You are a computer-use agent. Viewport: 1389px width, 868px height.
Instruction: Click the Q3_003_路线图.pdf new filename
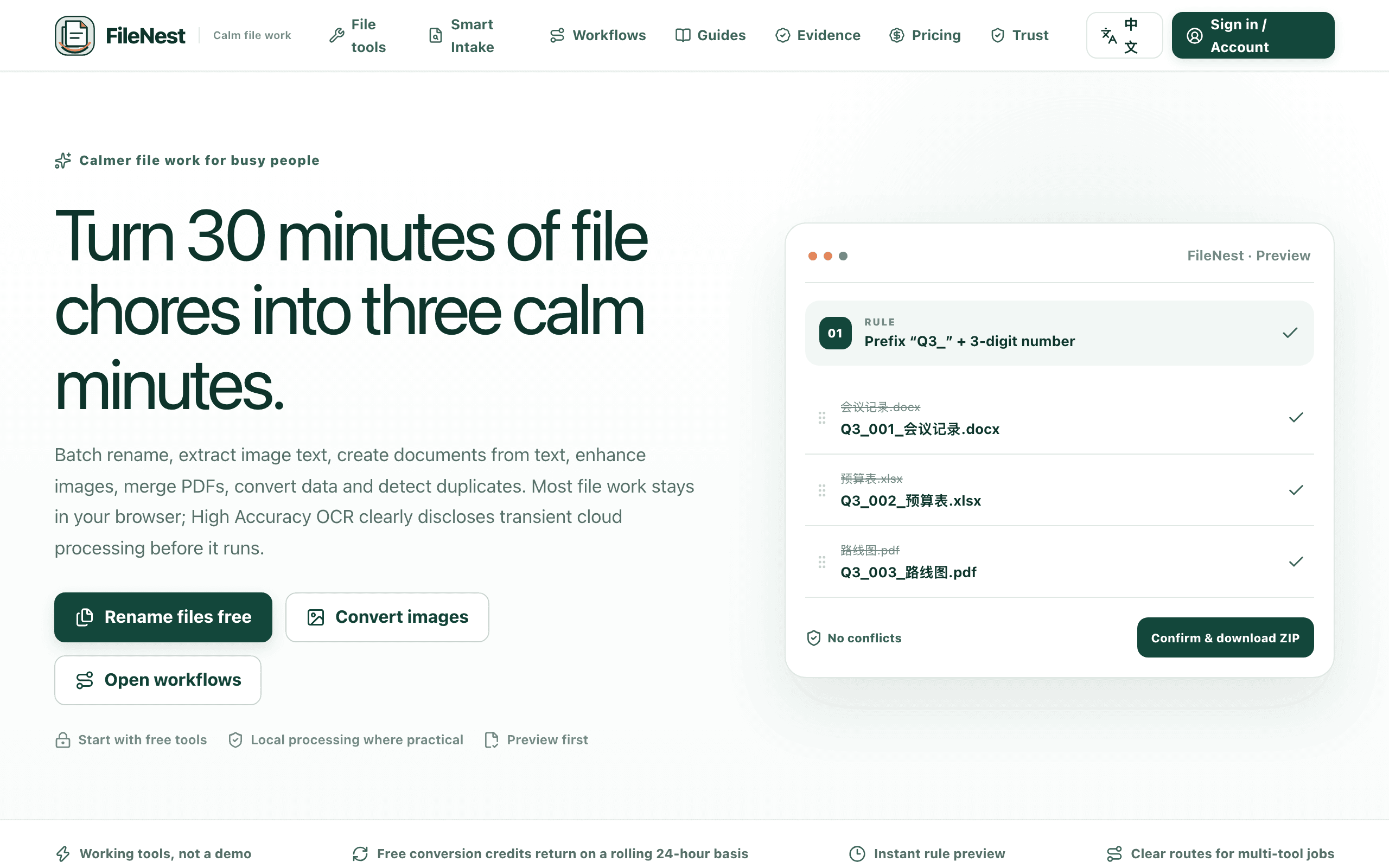[908, 572]
